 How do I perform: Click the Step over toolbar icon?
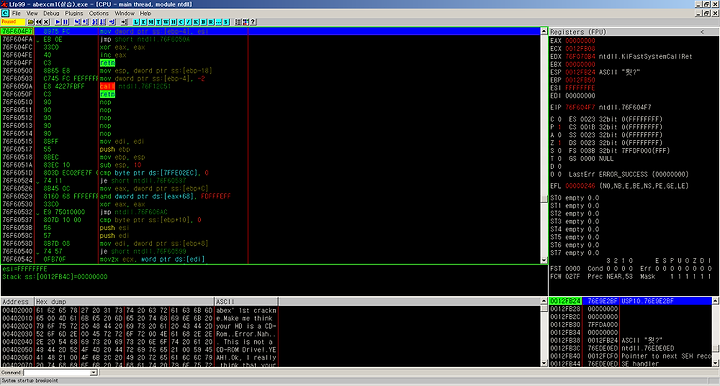pos(85,22)
